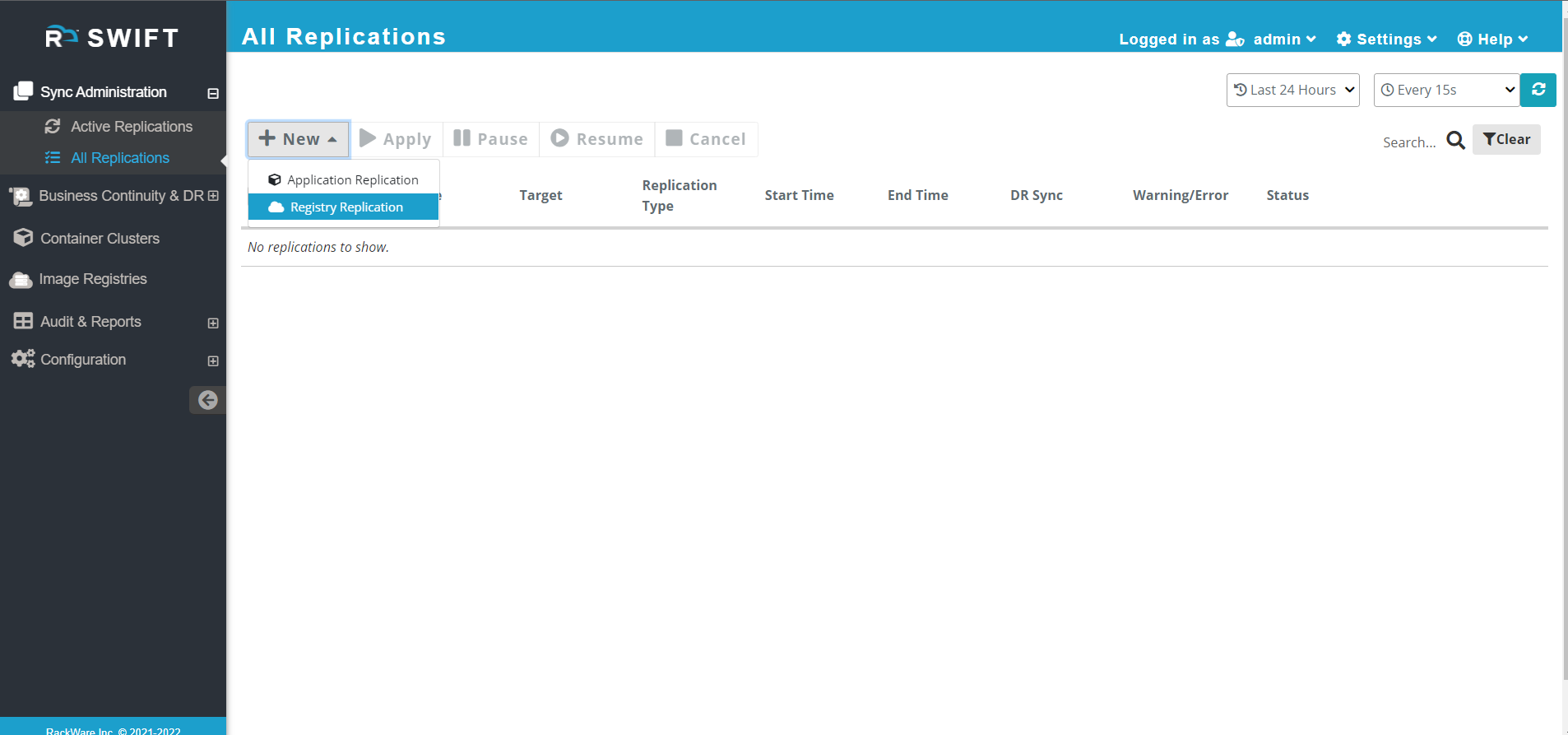Click the magnifying glass search icon
The width and height of the screenshot is (1568, 735).
[1455, 141]
